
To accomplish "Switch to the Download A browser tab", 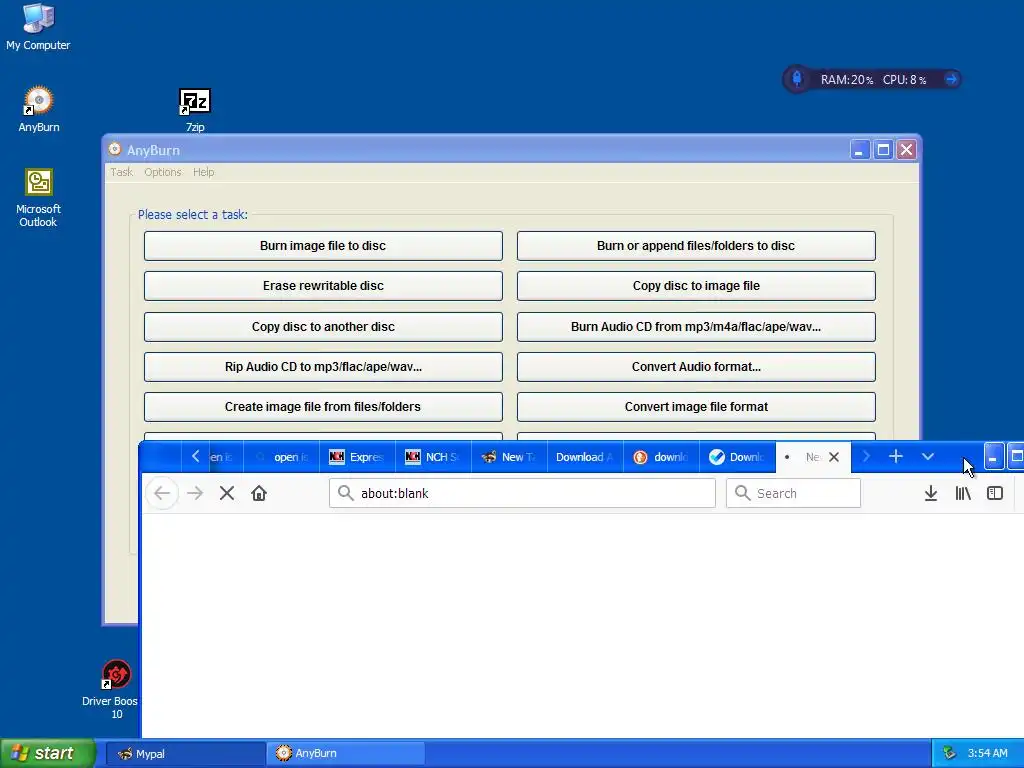I will point(584,457).
